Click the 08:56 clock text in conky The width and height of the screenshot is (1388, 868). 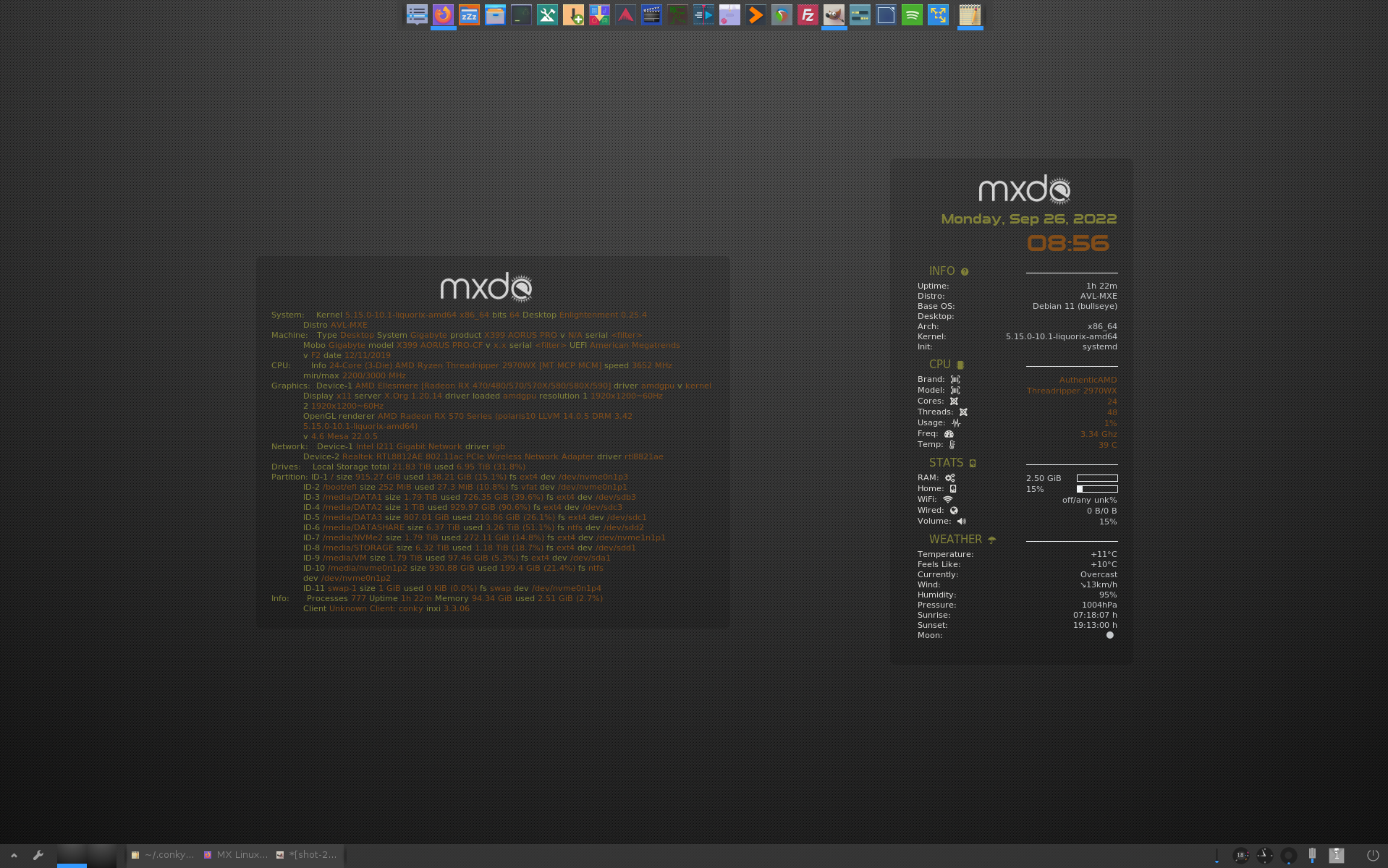(x=1068, y=243)
